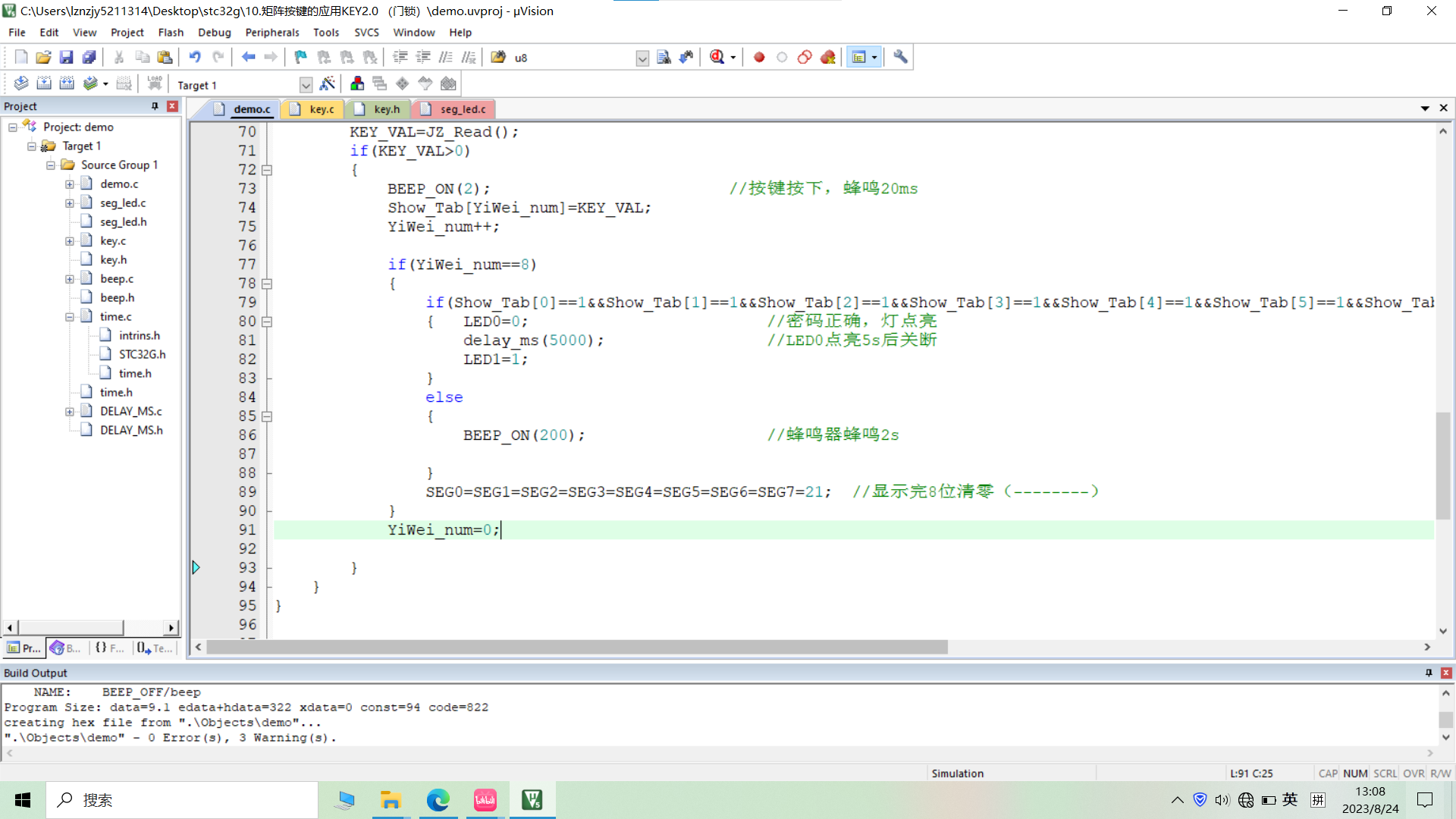The image size is (1456, 819).
Task: Collapse the code fold at line 72
Action: pos(267,170)
